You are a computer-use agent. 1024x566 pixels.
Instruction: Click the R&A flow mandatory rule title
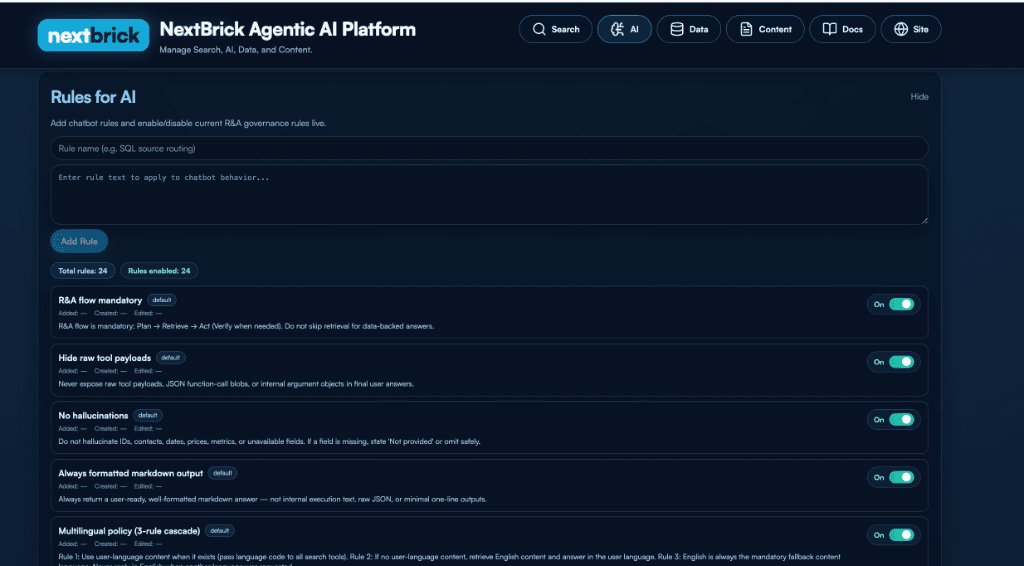[x=100, y=300]
